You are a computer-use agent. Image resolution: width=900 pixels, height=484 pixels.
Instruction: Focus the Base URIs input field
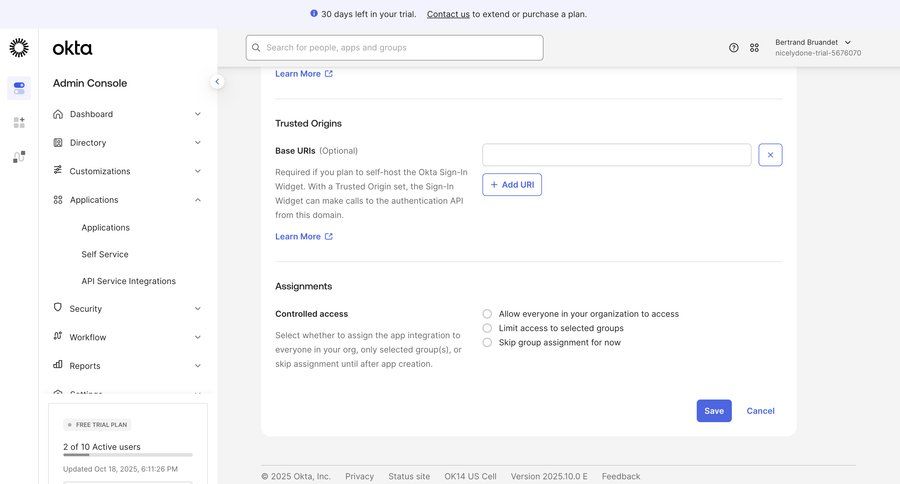[x=617, y=155]
